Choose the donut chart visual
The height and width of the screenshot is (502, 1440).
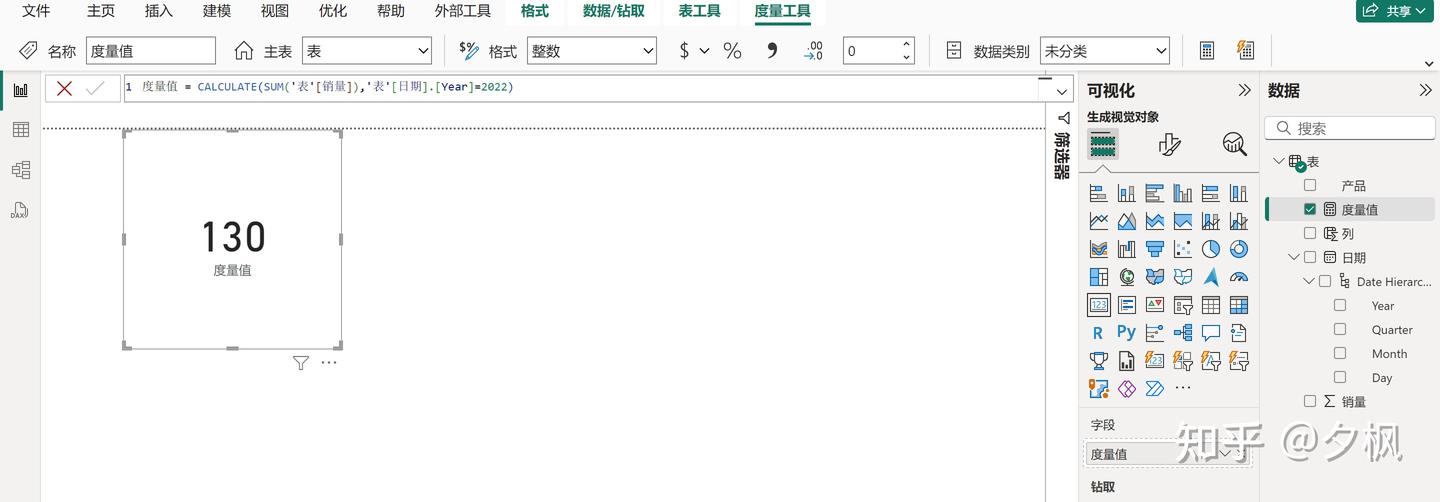pos(1238,249)
